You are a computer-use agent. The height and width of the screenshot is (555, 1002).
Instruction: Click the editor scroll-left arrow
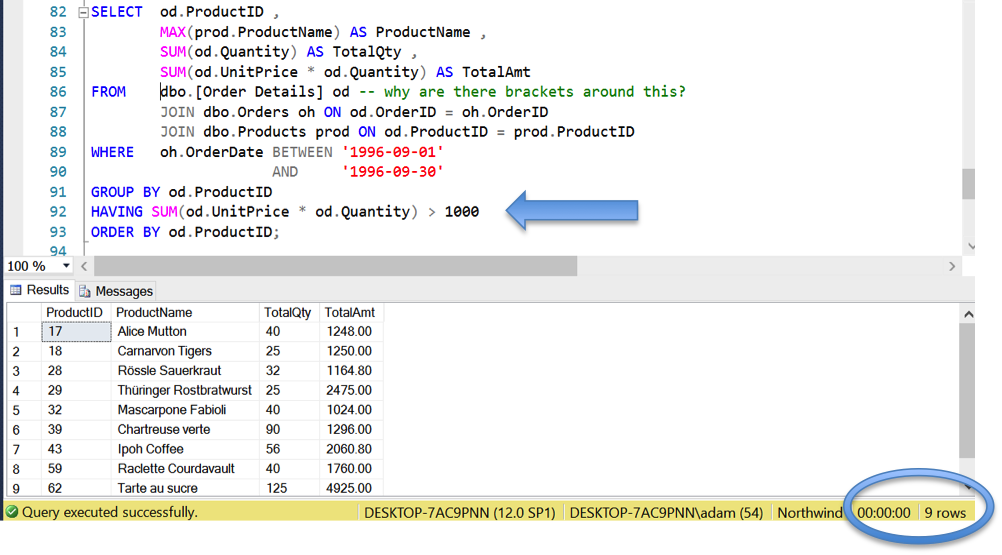tap(84, 266)
